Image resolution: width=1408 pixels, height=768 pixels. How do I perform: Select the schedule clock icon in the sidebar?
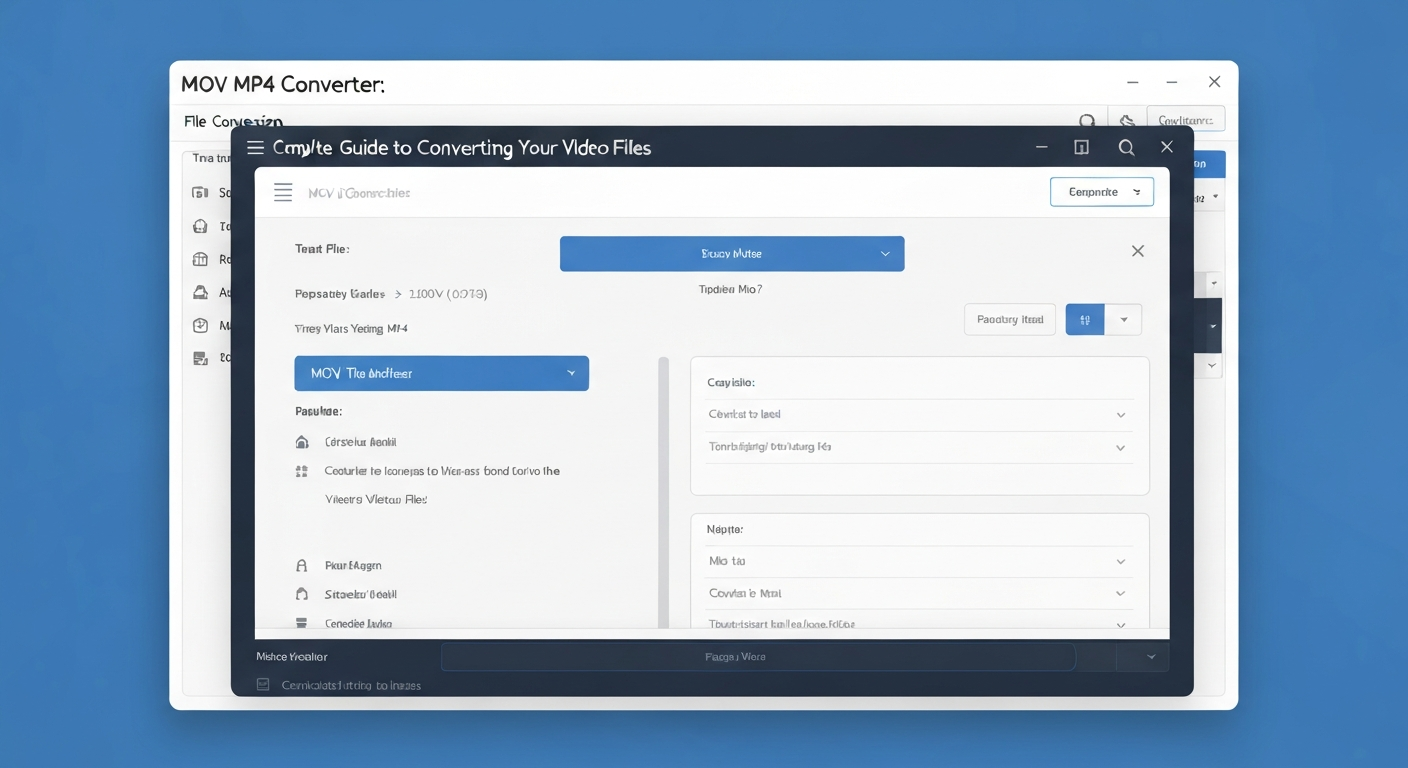pos(199,324)
